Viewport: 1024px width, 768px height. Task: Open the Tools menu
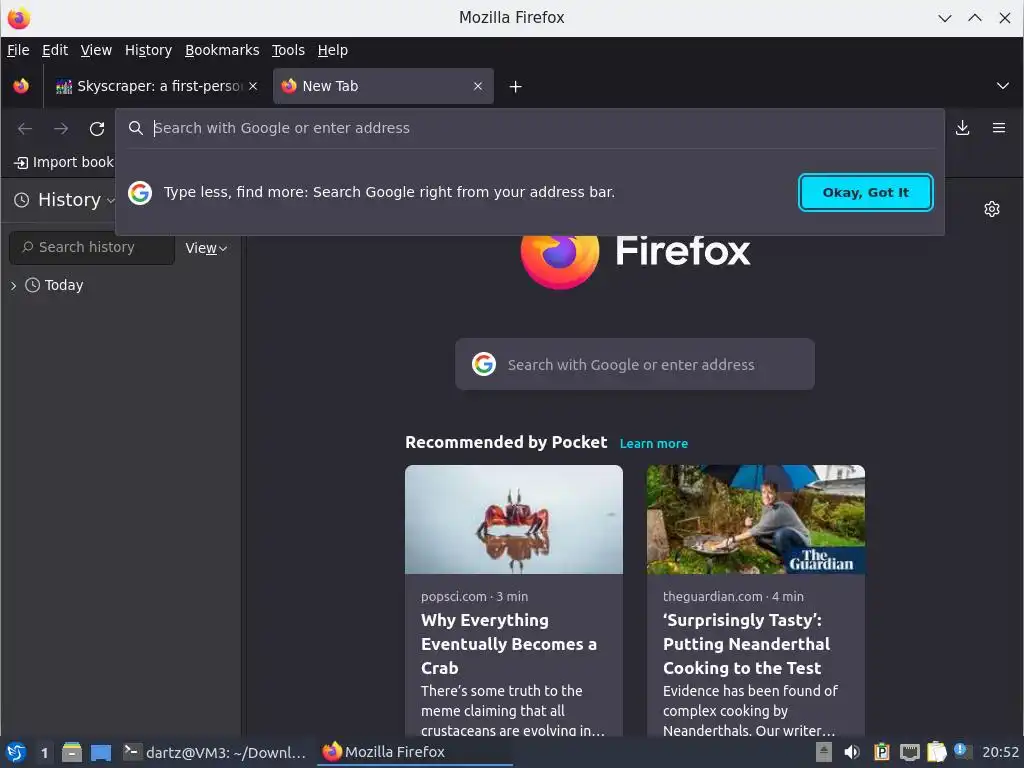pyautogui.click(x=288, y=50)
